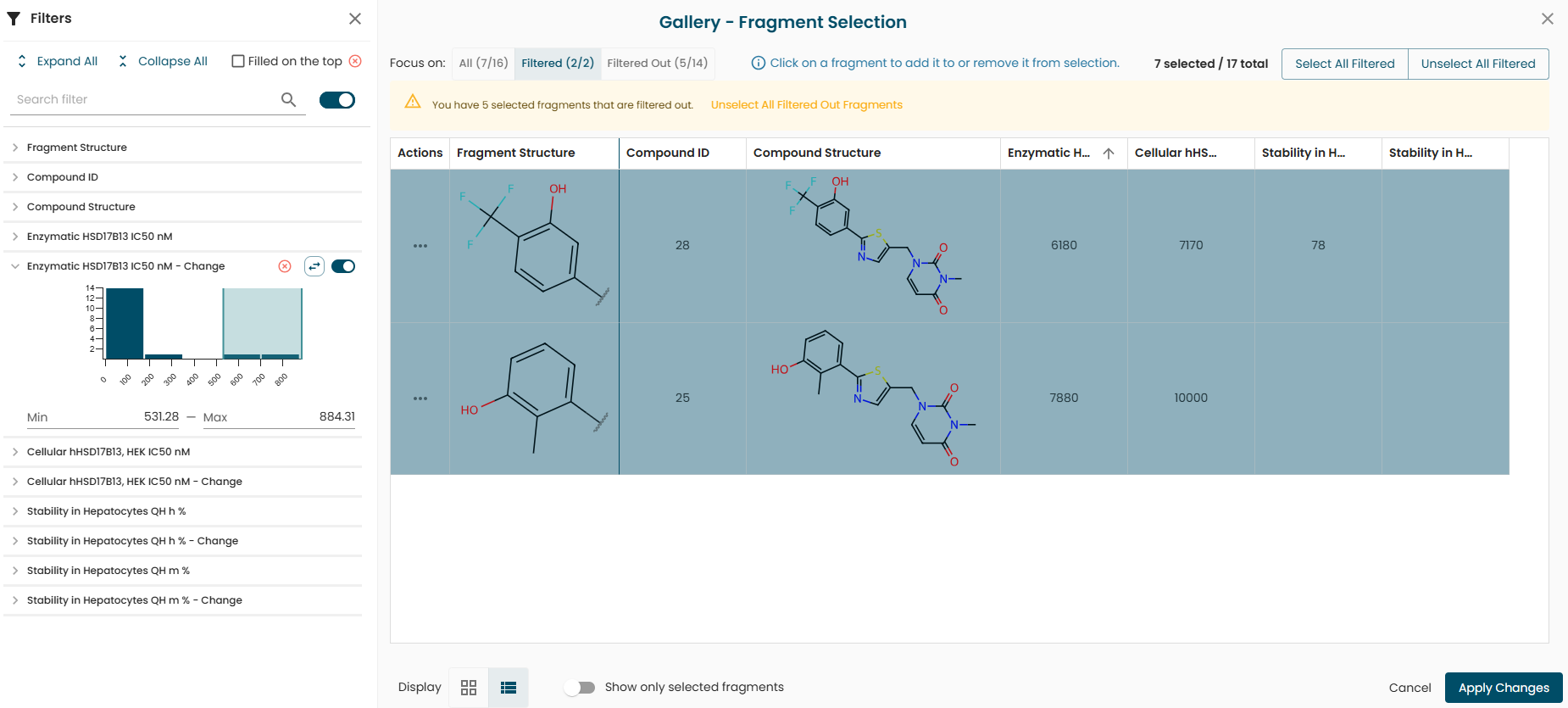Open actions menu for compound 28
The image size is (1568, 708).
tap(420, 246)
